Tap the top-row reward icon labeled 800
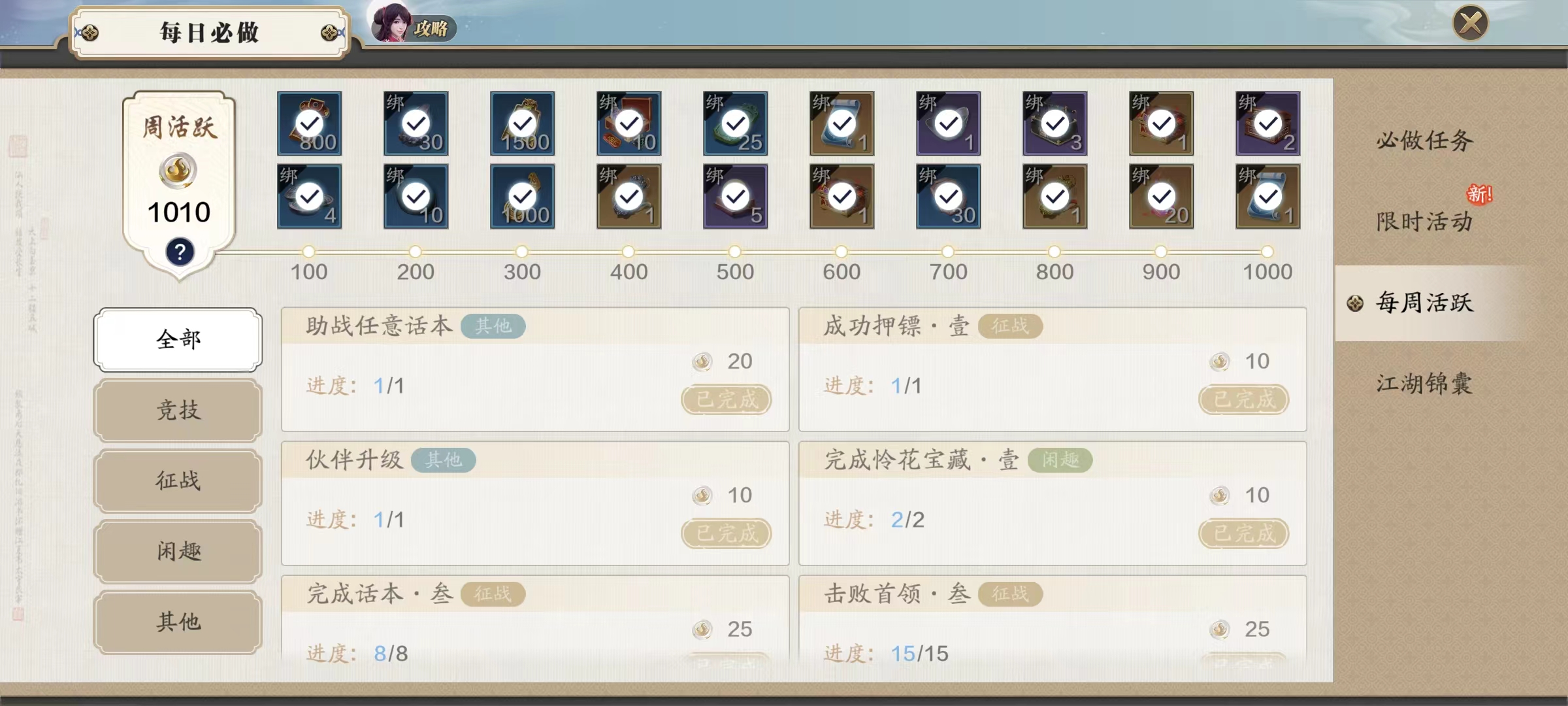1568x706 pixels. point(310,124)
